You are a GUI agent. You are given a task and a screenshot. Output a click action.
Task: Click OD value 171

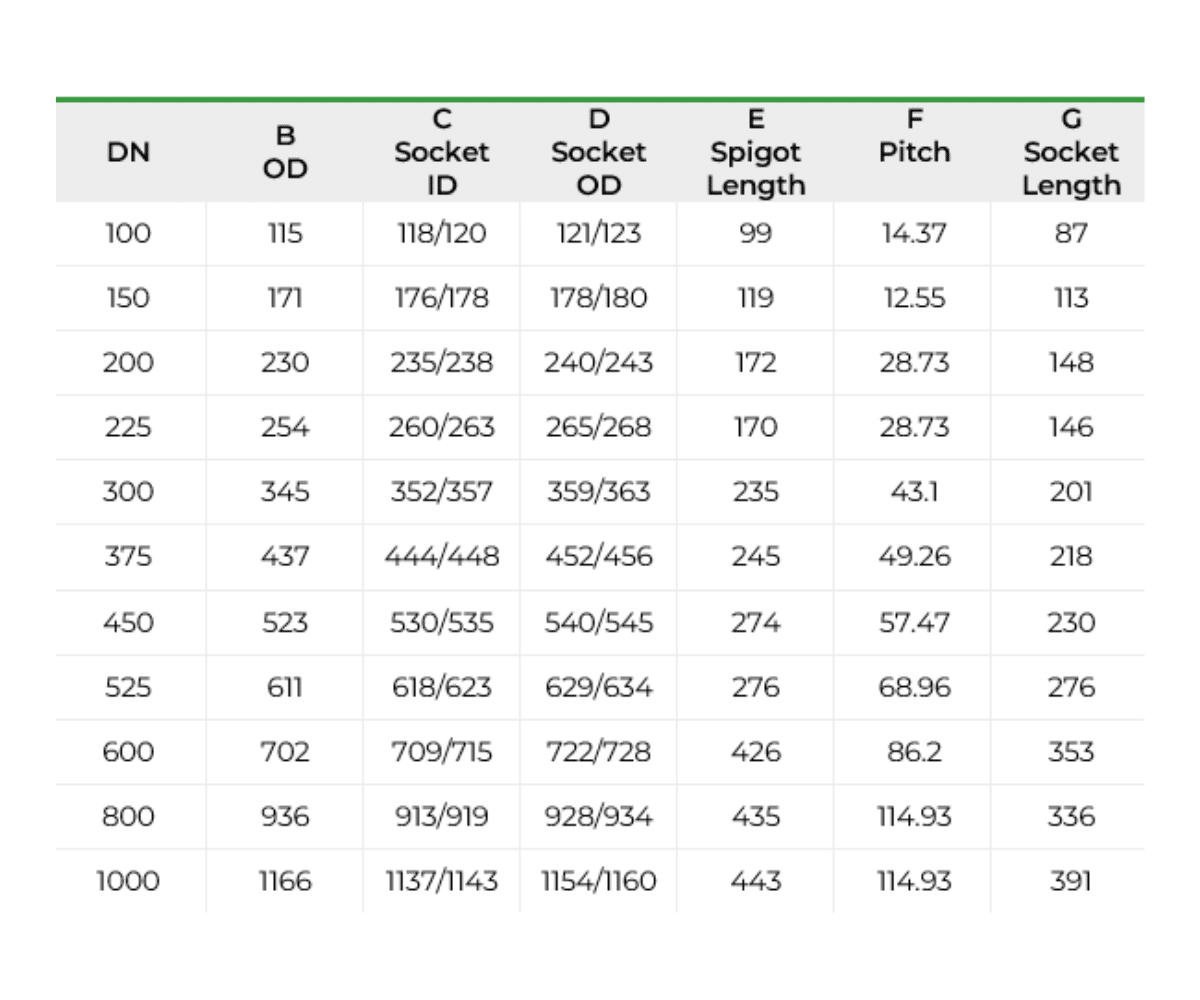(x=285, y=298)
